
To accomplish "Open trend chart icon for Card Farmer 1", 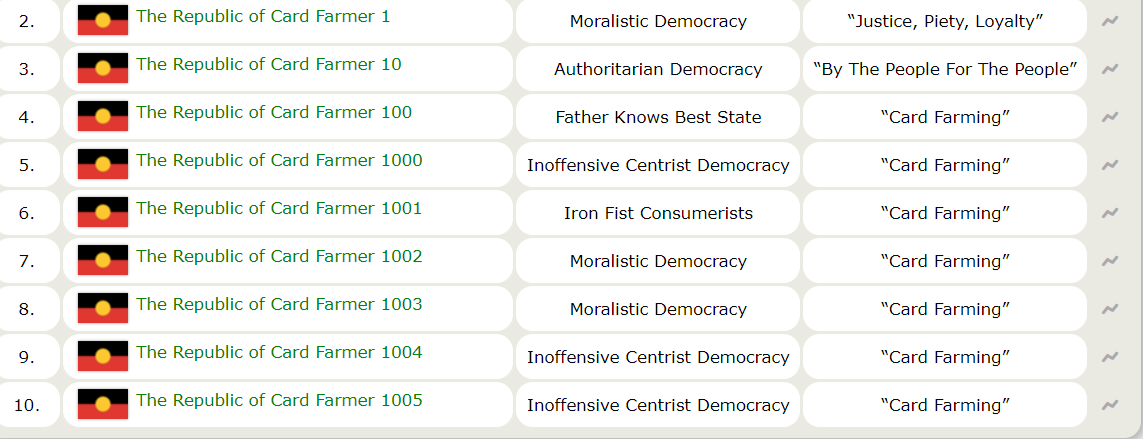I will [x=1110, y=21].
